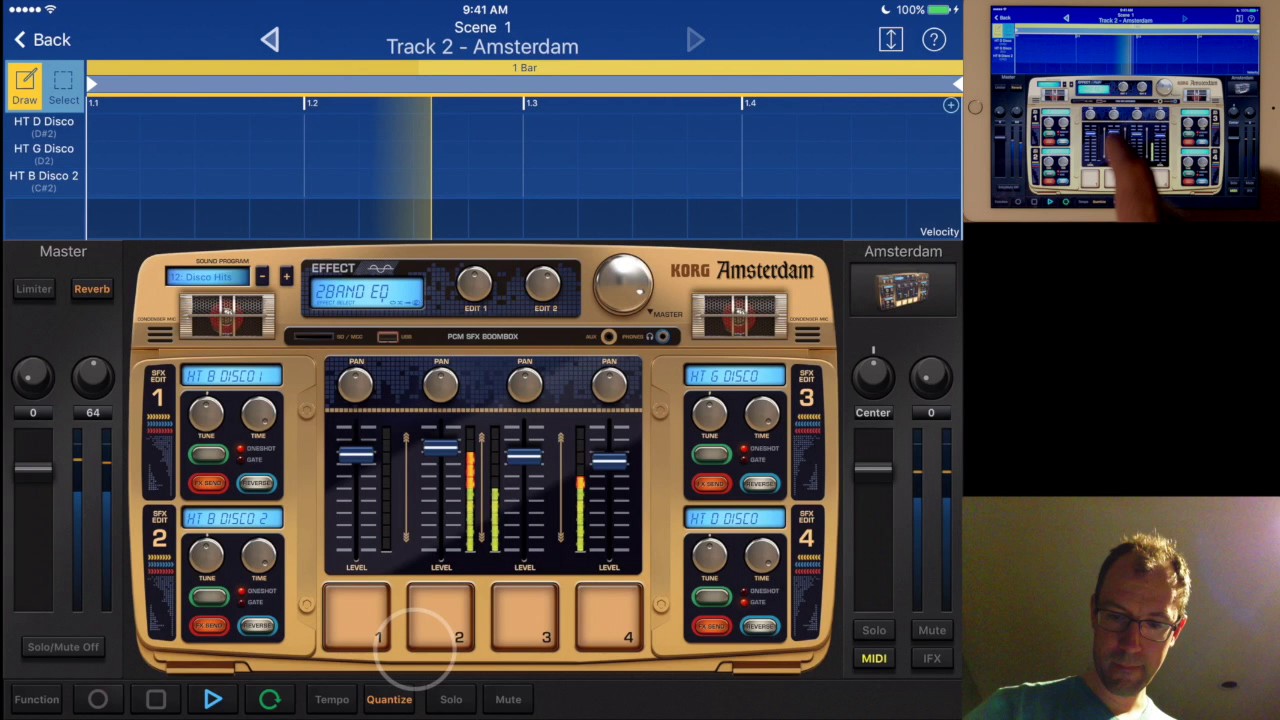
Task: Select the Draw pencil tool
Action: pos(25,86)
